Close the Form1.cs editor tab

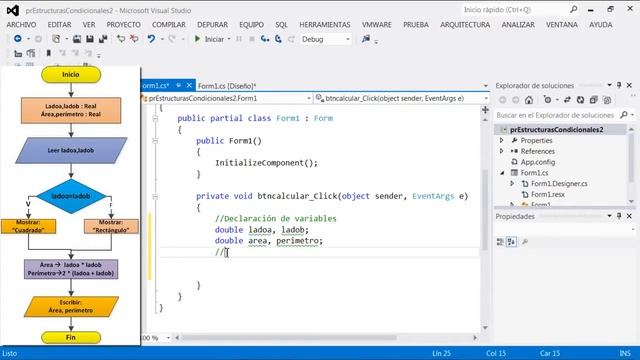[189, 85]
